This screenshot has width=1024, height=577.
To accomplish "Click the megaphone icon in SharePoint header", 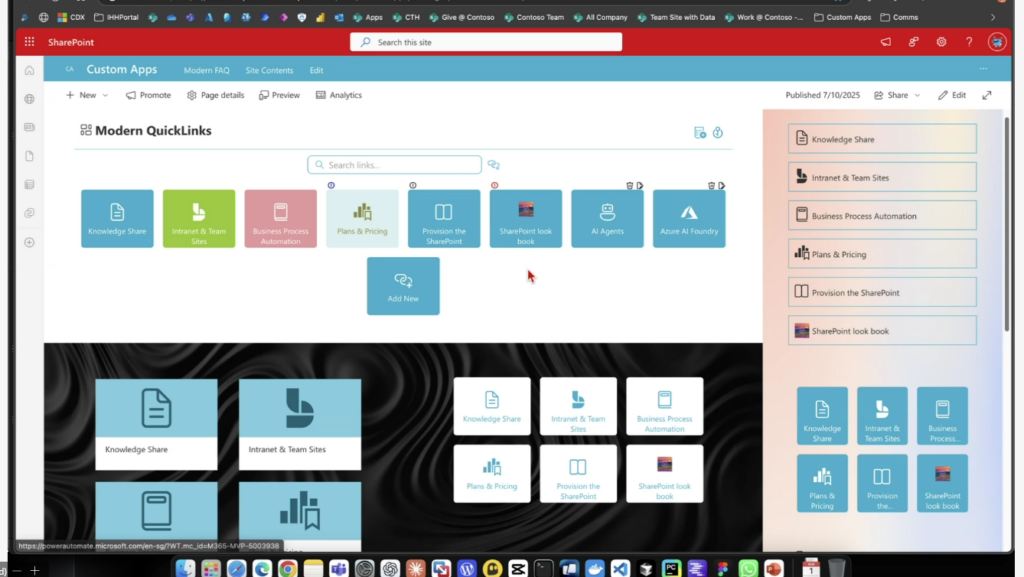I will point(886,42).
